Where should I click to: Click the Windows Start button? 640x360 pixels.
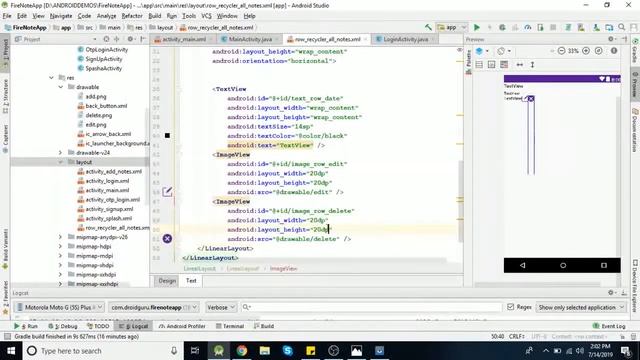(x=11, y=351)
